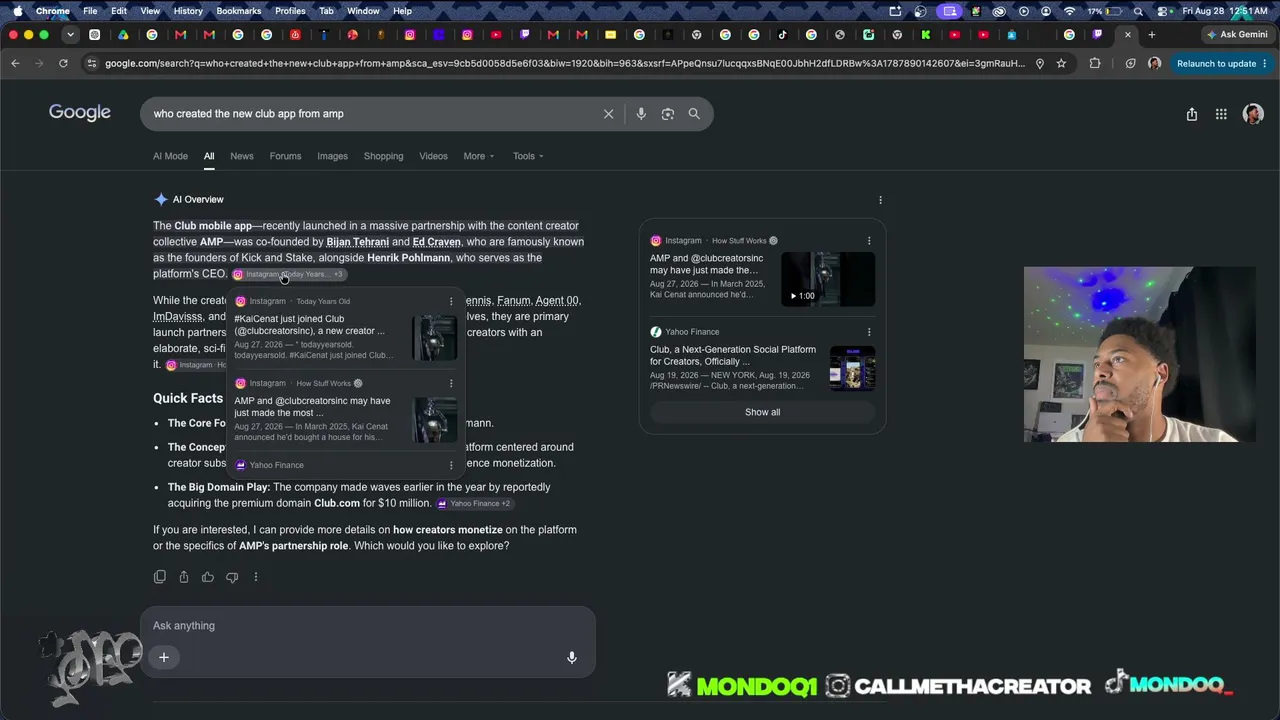Open the AI Overview header three-dot menu
Viewport: 1280px width, 720px height.
[880, 200]
